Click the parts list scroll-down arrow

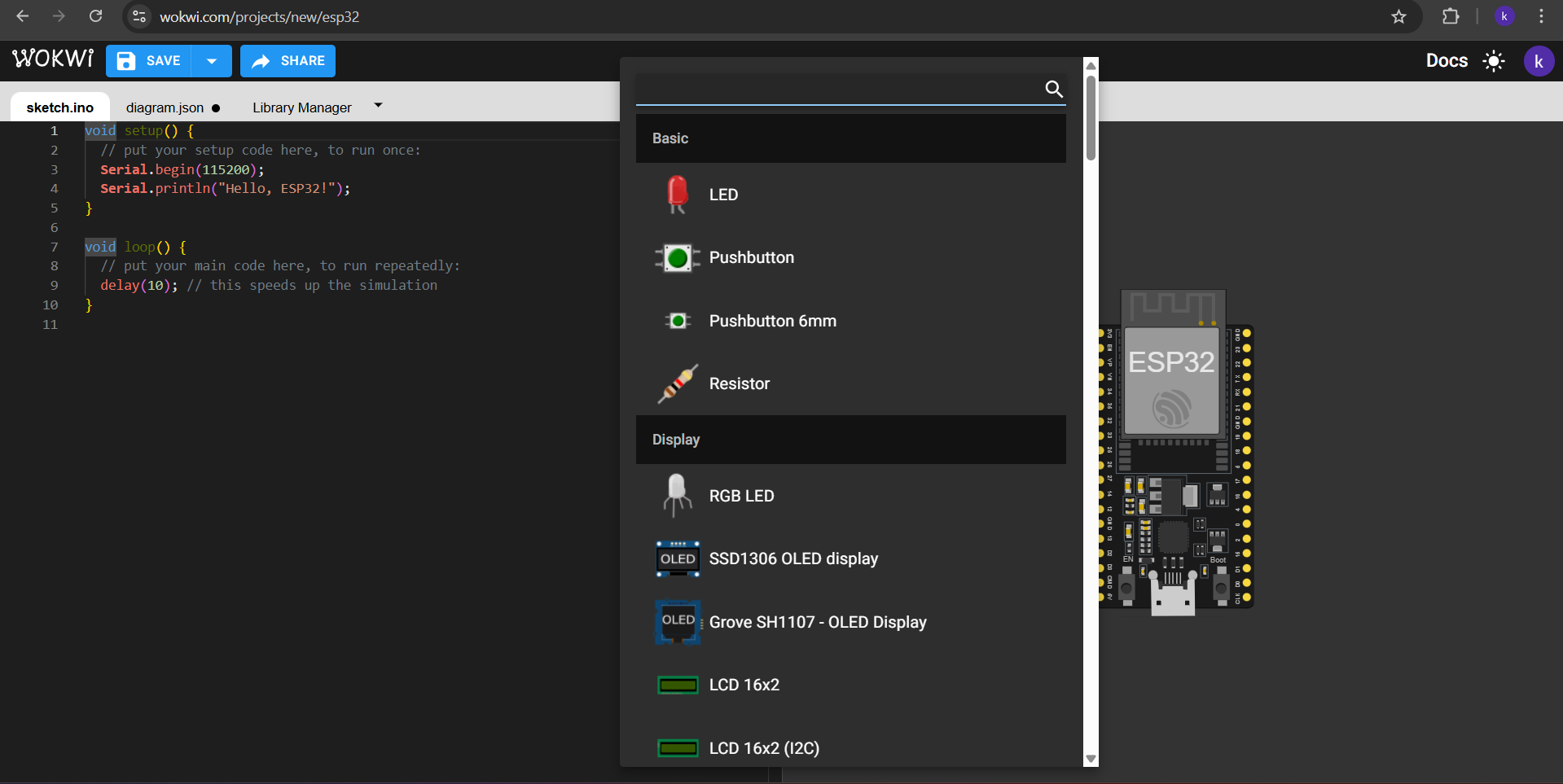(x=1091, y=759)
